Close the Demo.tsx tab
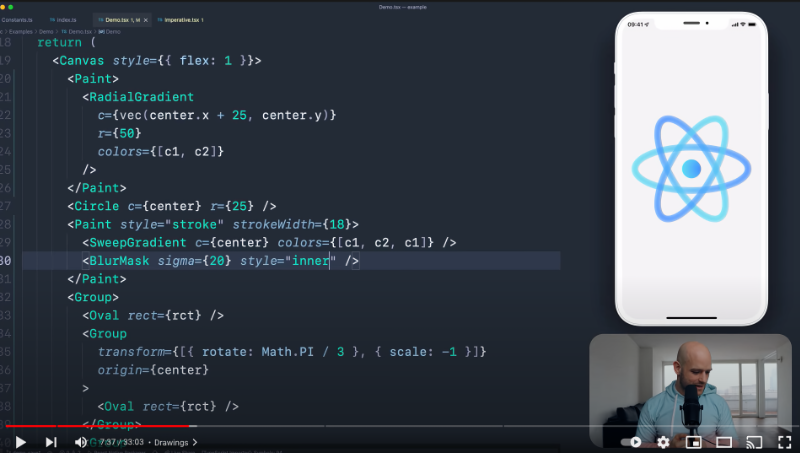The image size is (800, 453). (x=145, y=20)
